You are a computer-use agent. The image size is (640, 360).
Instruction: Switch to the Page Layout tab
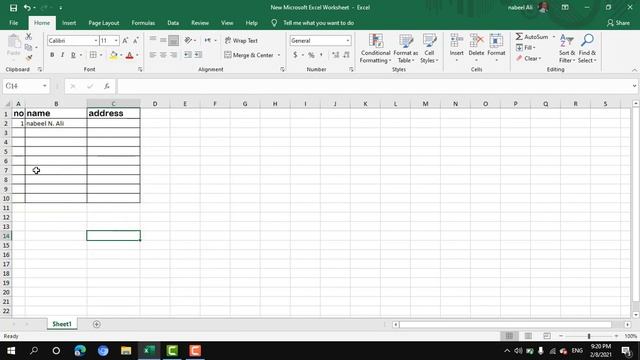coord(104,23)
